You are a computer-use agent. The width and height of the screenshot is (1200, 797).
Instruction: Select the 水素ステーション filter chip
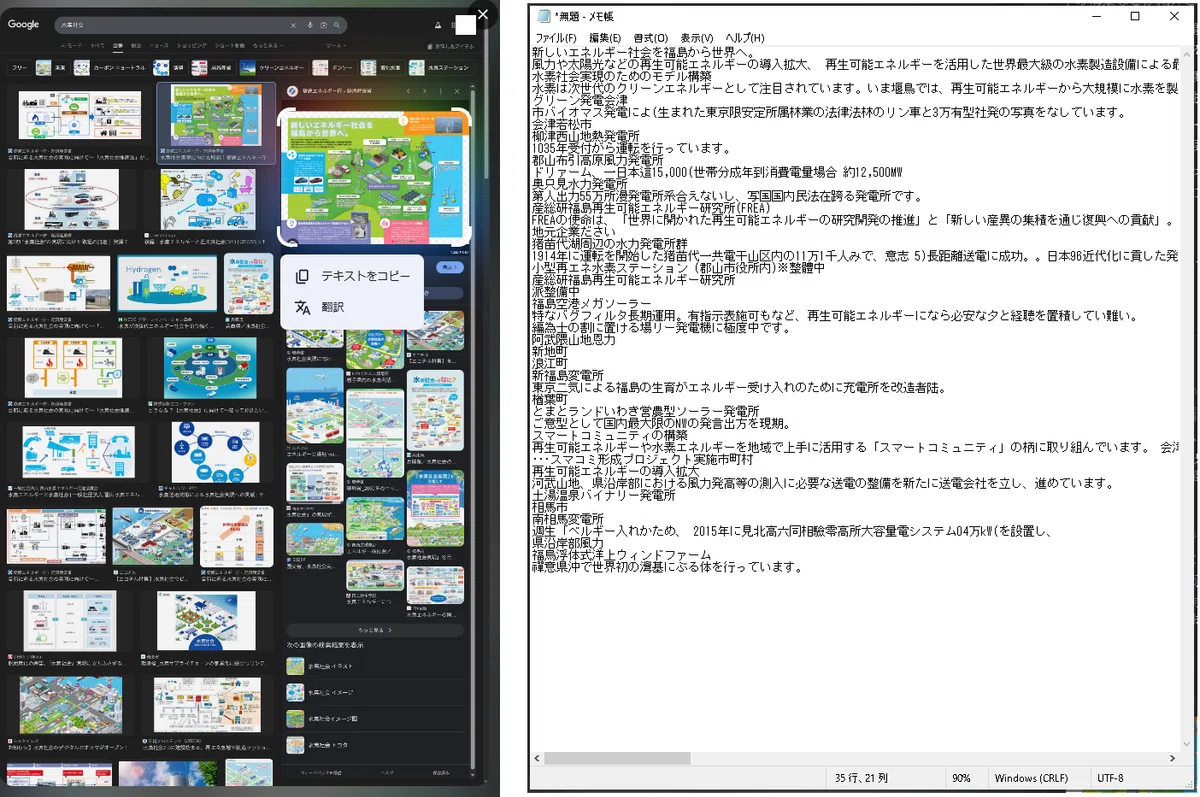coord(441,68)
